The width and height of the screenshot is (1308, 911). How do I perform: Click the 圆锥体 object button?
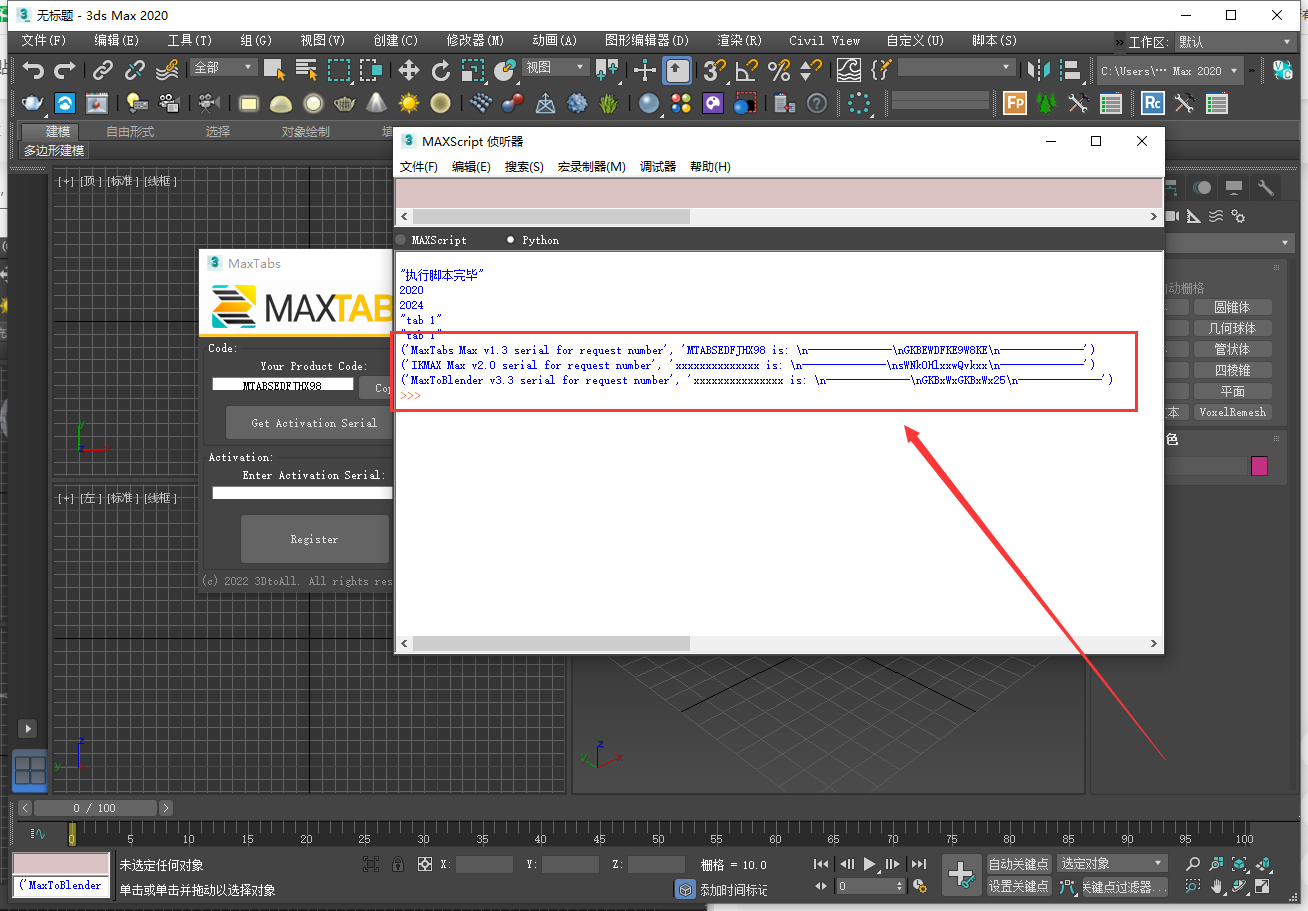click(1232, 307)
